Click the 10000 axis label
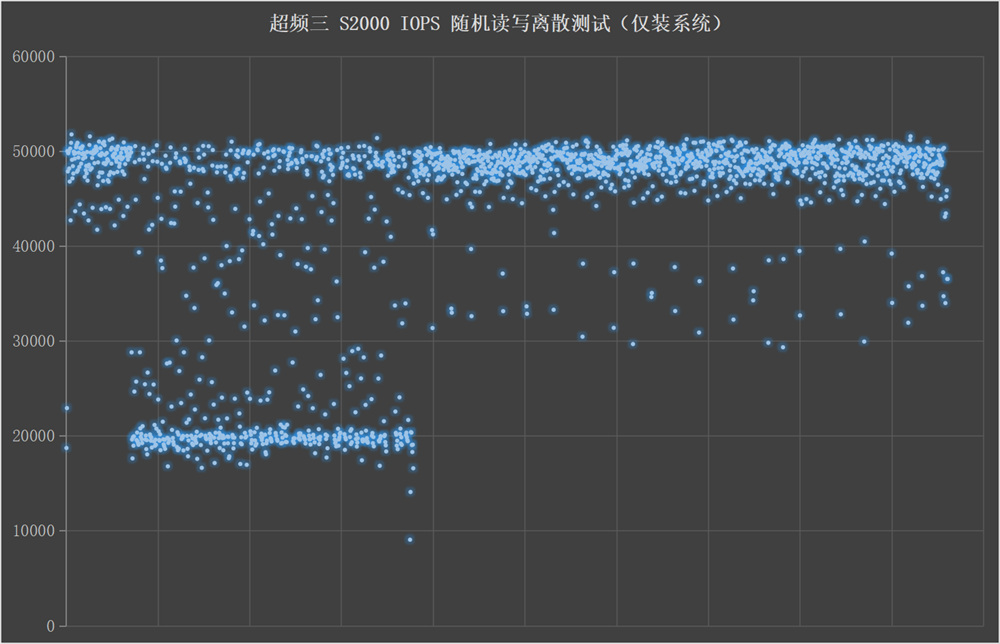Viewport: 1000px width, 644px height. (x=34, y=531)
